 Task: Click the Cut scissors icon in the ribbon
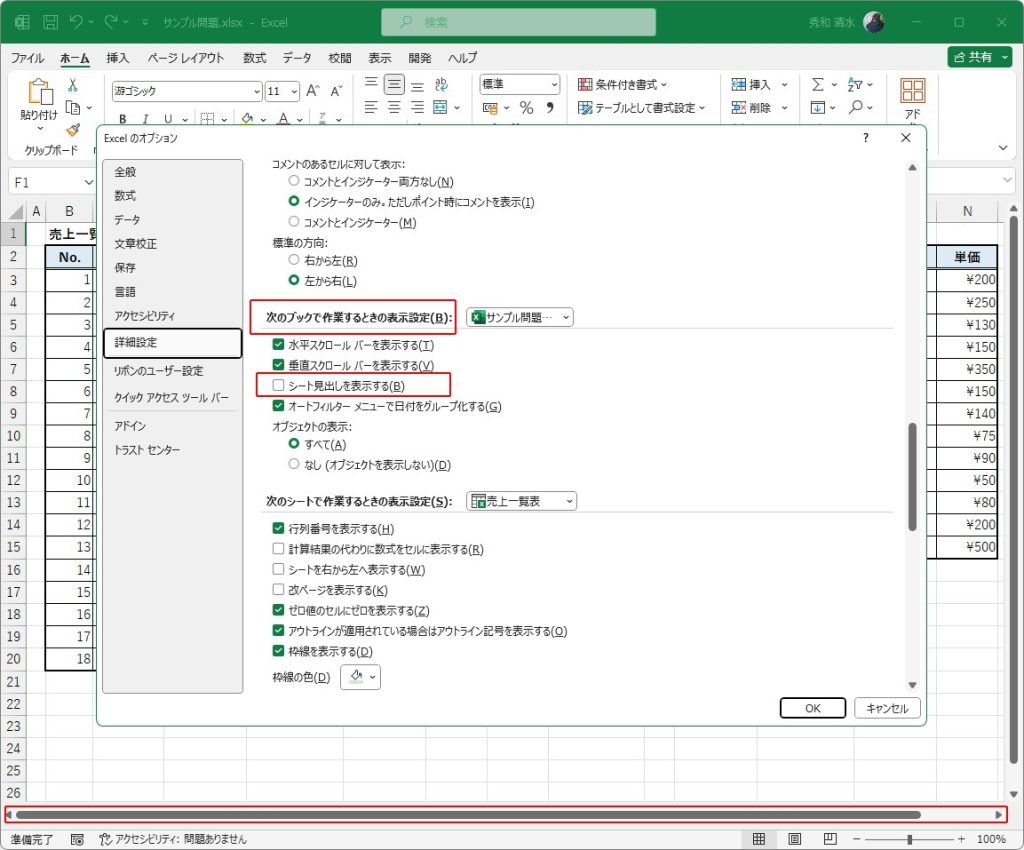(x=73, y=86)
